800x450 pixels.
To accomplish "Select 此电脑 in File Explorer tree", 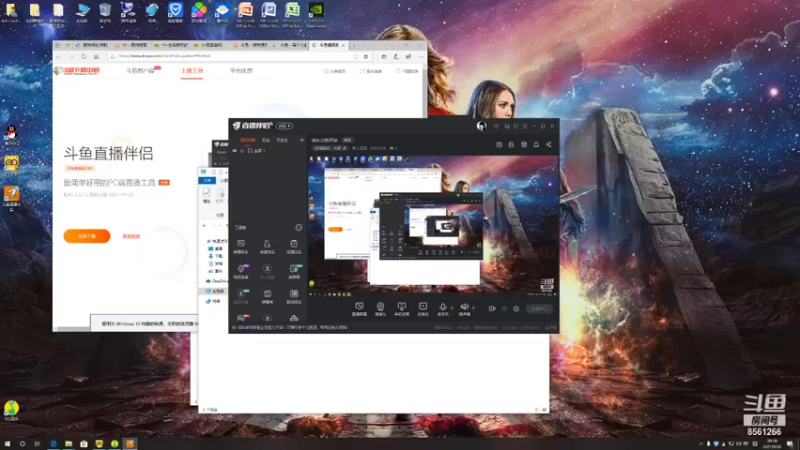I will pyautogui.click(x=215, y=291).
